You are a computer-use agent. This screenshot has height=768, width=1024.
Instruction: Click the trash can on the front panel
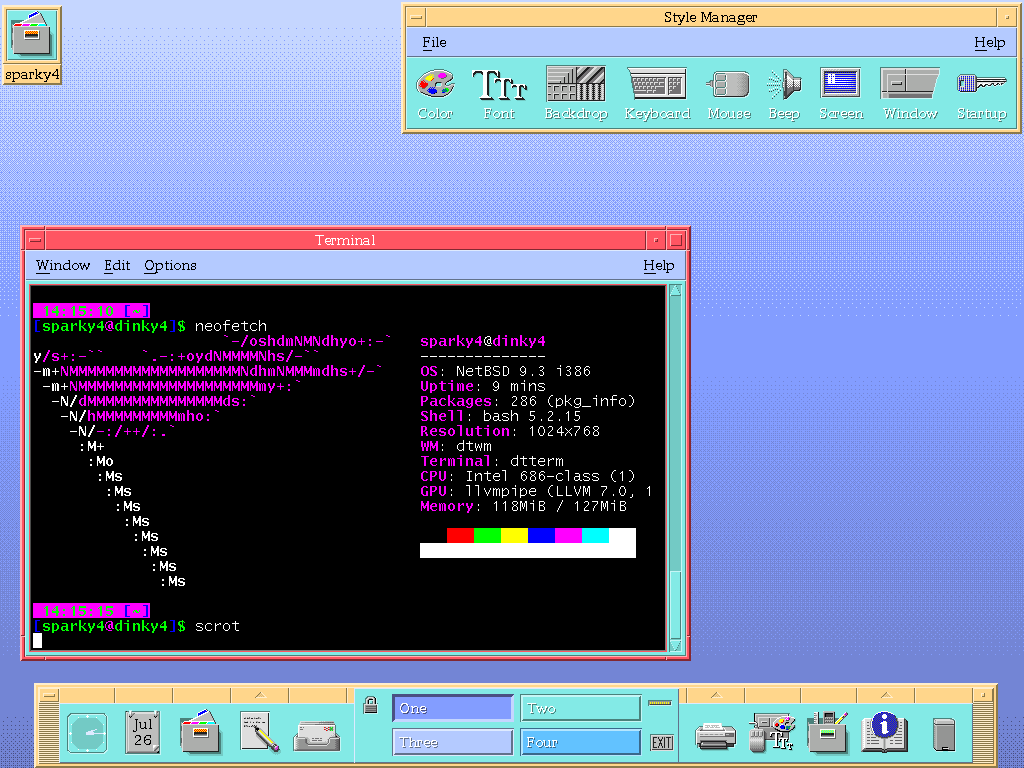pyautogui.click(x=943, y=735)
